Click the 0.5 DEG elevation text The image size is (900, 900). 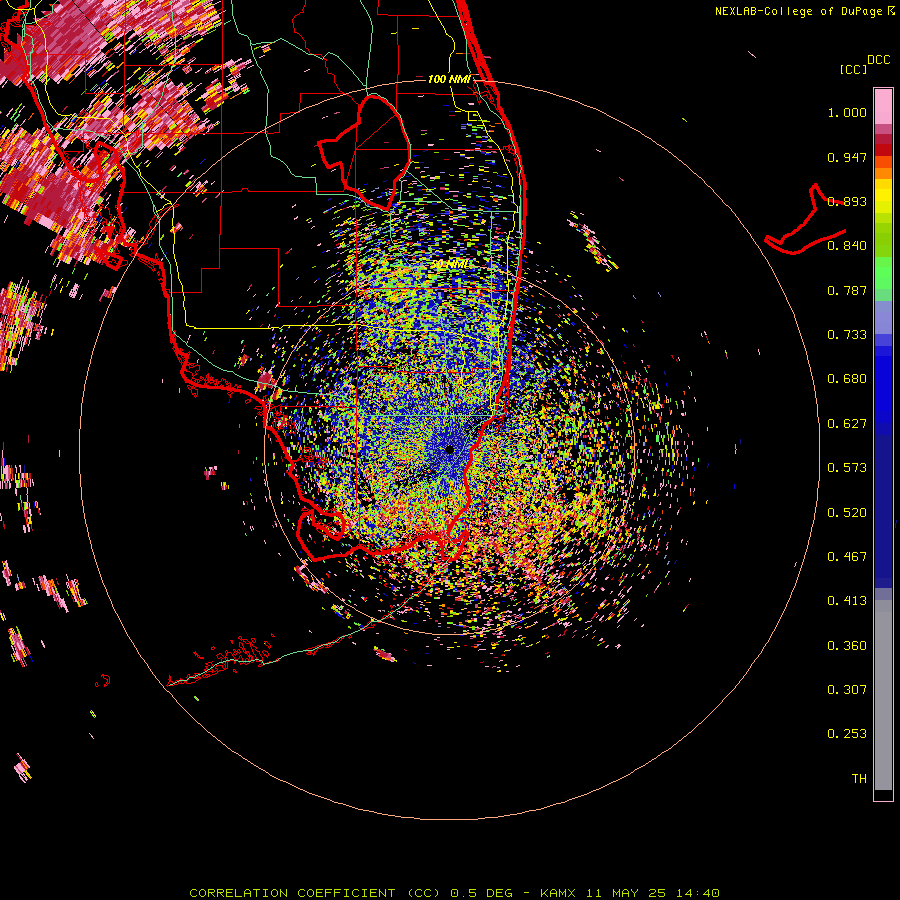click(x=481, y=893)
